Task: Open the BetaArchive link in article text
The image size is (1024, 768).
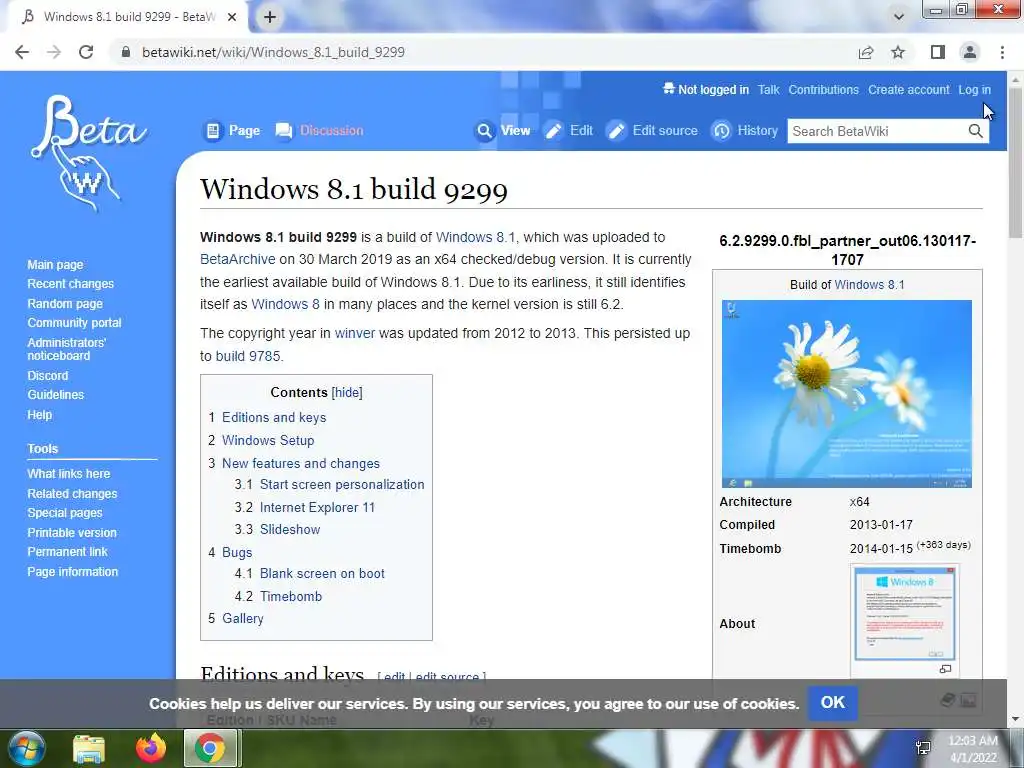Action: [238, 259]
